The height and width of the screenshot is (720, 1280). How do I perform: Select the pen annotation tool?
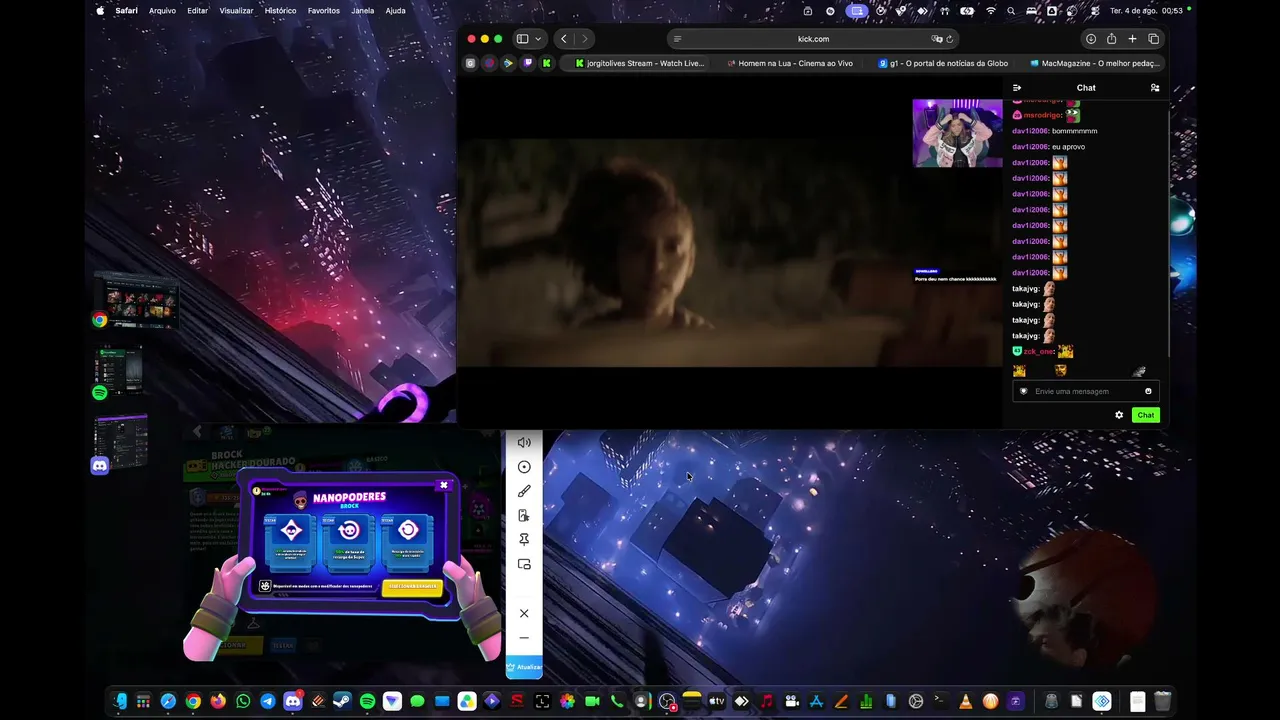point(524,491)
